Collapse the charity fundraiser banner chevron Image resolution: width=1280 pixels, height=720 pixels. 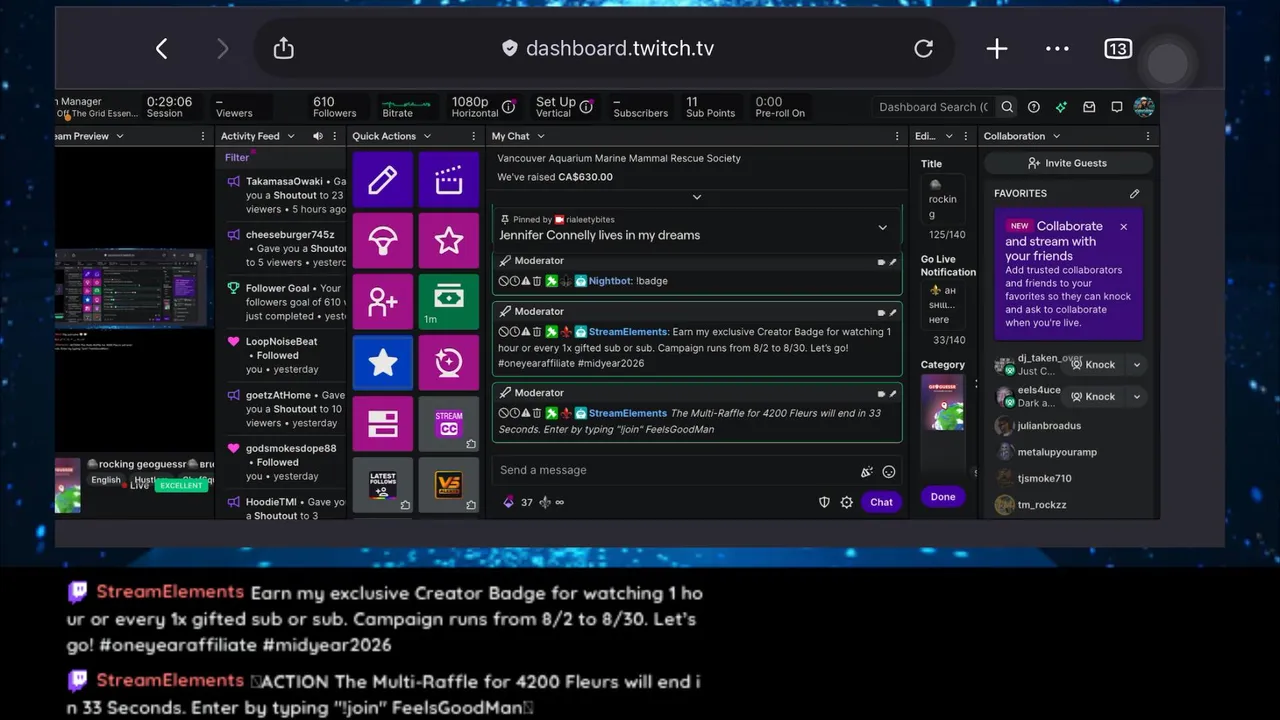pos(697,197)
